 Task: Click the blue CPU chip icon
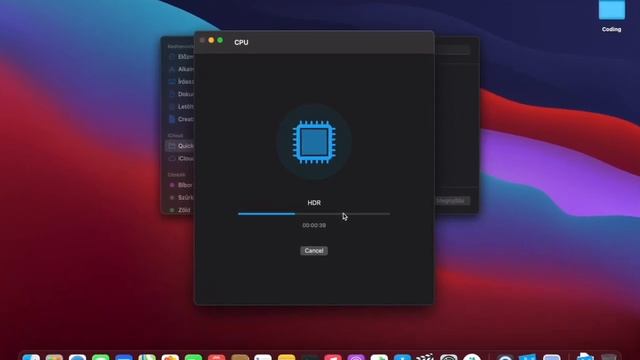coord(314,142)
